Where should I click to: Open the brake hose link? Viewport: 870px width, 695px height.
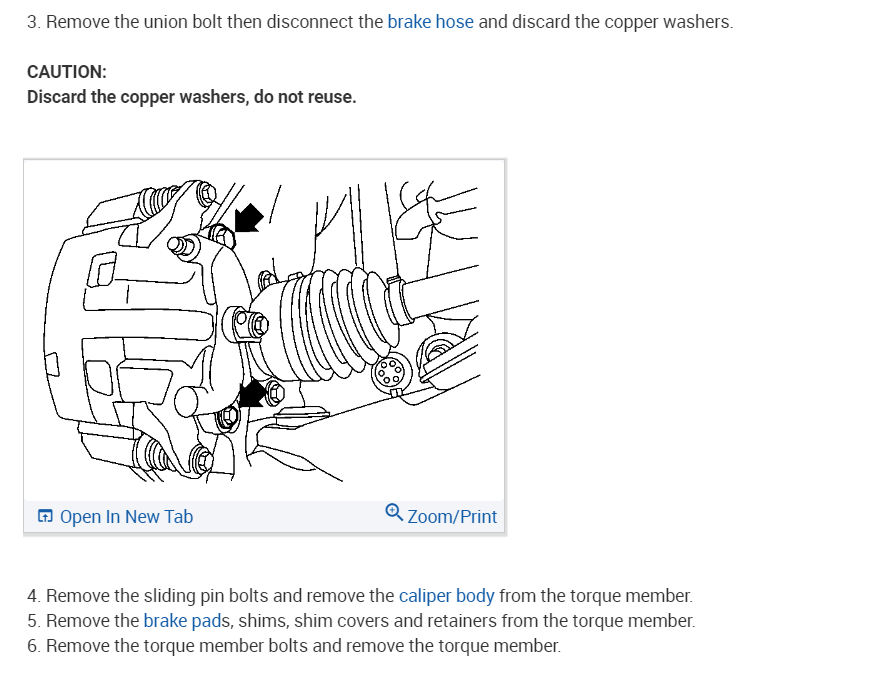(430, 22)
